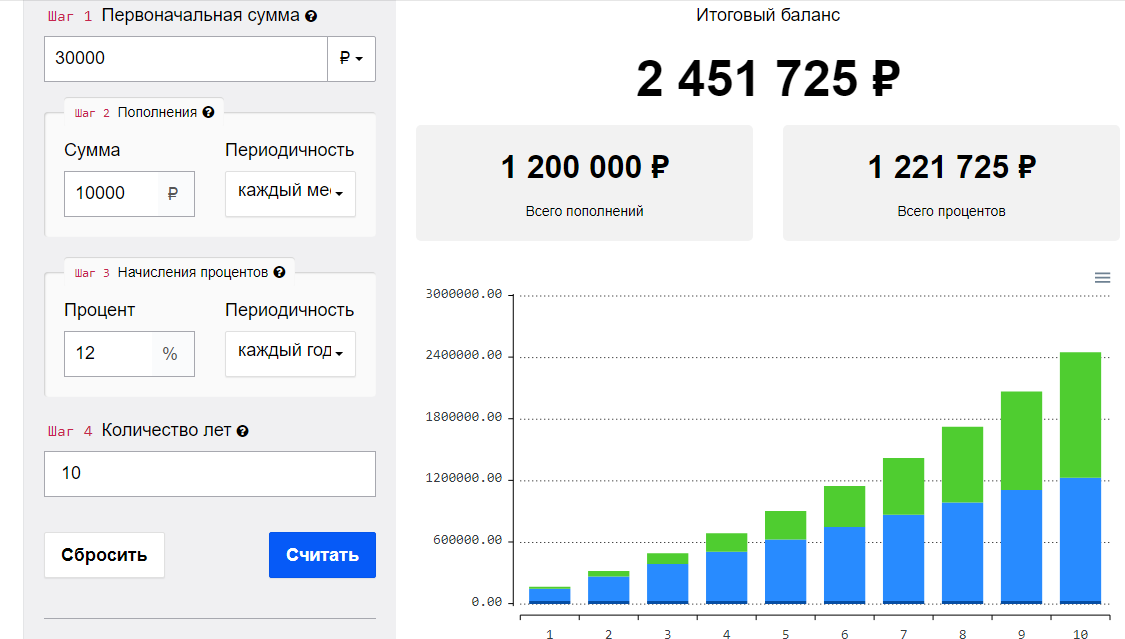
Task: Click the 1 221 725 ₽ total interest value
Action: pyautogui.click(x=951, y=167)
